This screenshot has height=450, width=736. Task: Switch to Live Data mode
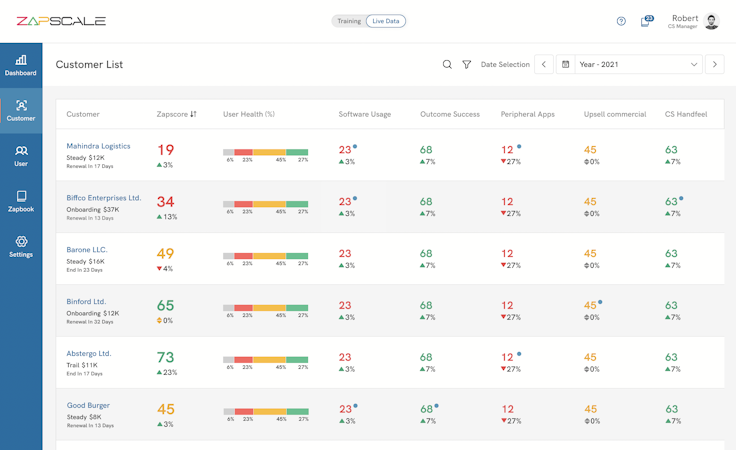[386, 21]
